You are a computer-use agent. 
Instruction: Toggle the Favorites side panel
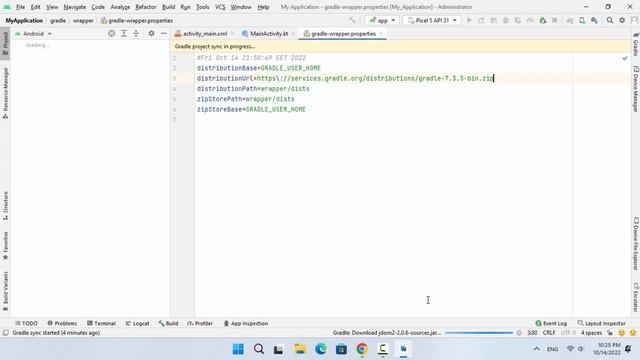(5, 246)
